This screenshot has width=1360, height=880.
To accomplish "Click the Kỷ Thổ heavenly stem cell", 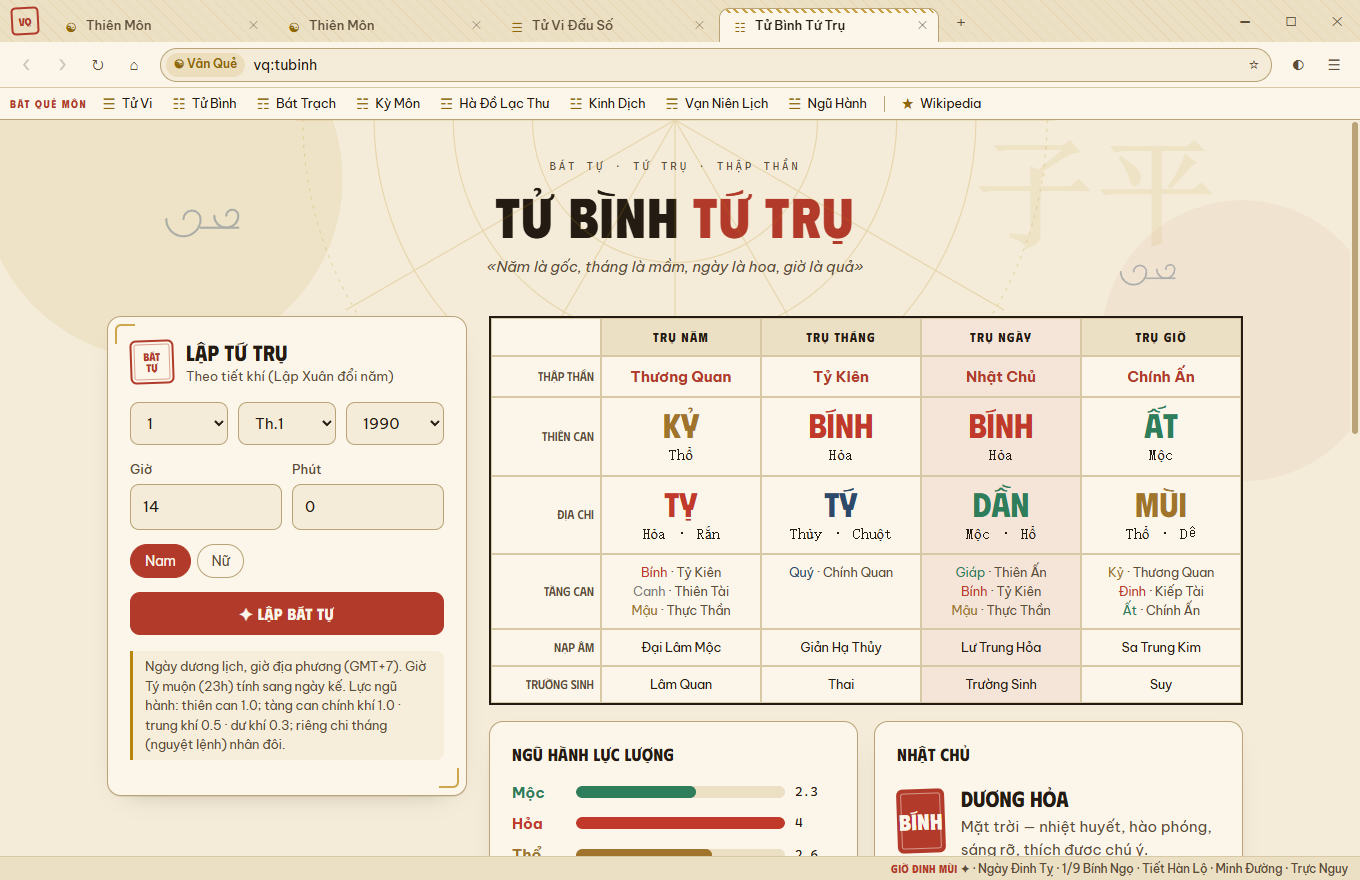I will point(681,437).
